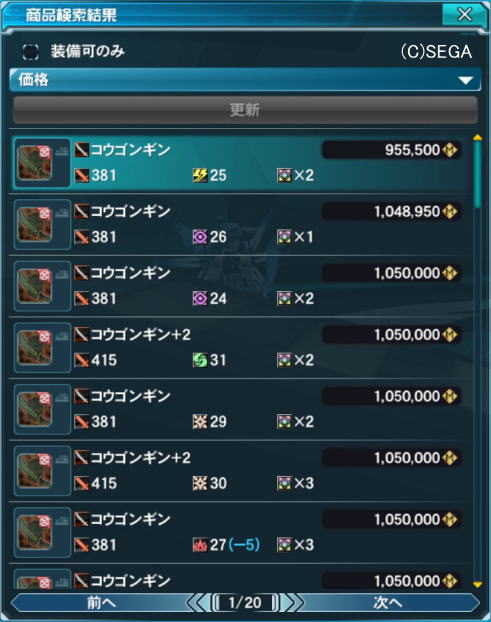Click the special ability ×3 icon on コウゴンギン+2
491x622 pixels.
pyautogui.click(x=284, y=483)
